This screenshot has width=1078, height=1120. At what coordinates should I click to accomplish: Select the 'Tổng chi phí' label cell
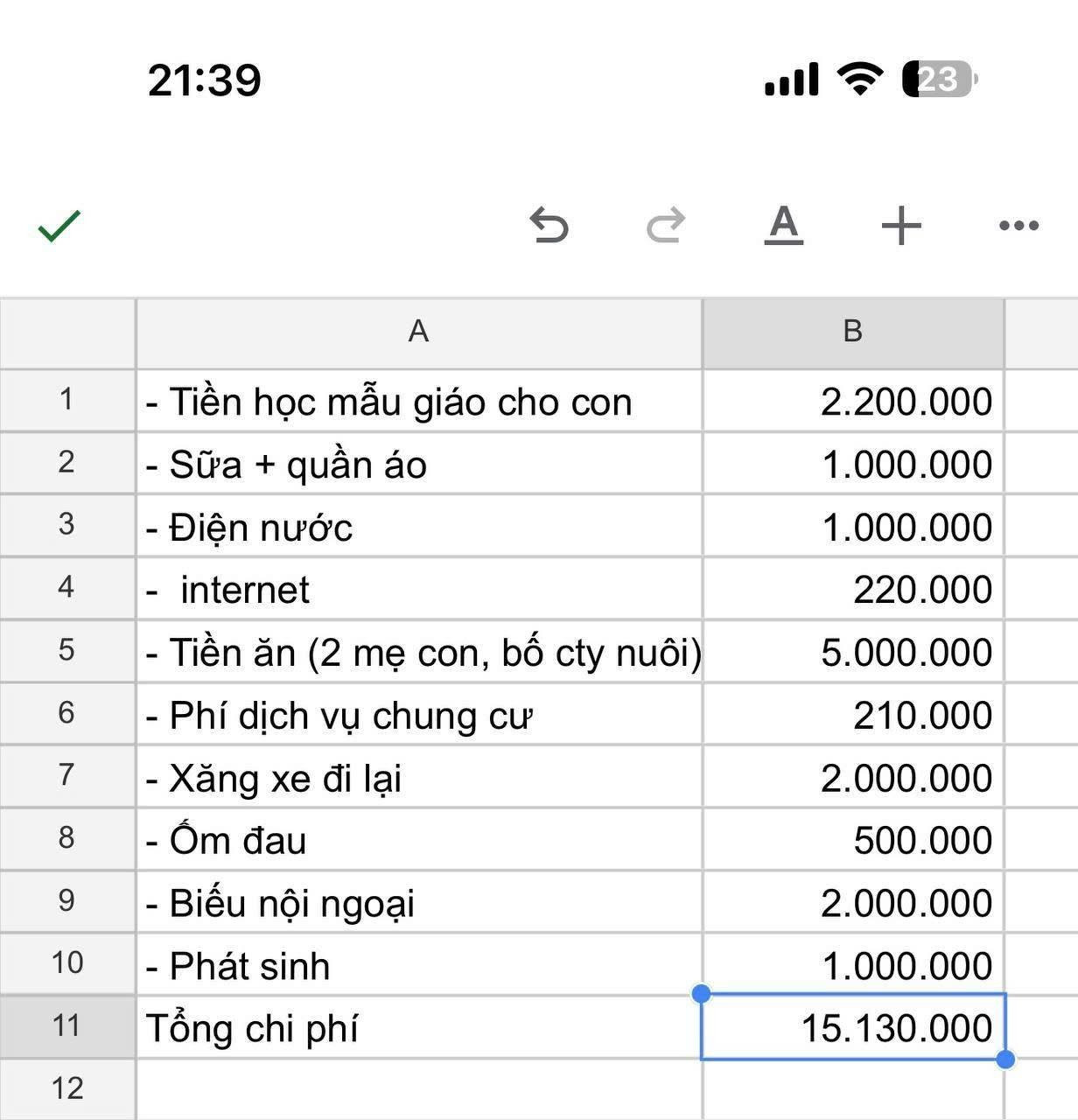coord(418,1027)
